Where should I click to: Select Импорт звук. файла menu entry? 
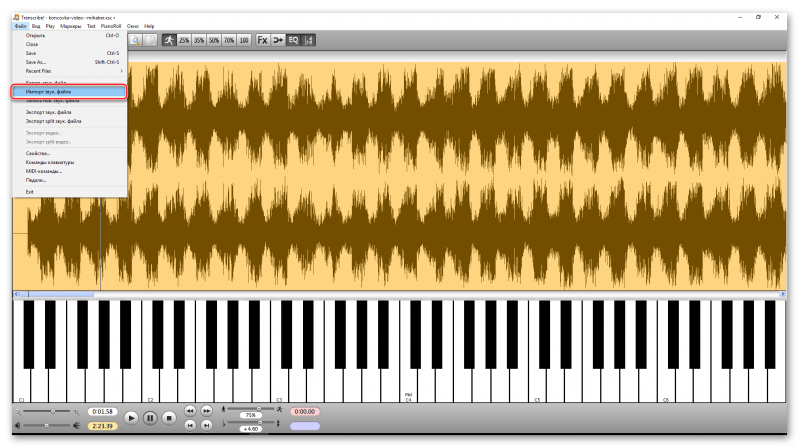tap(70, 92)
